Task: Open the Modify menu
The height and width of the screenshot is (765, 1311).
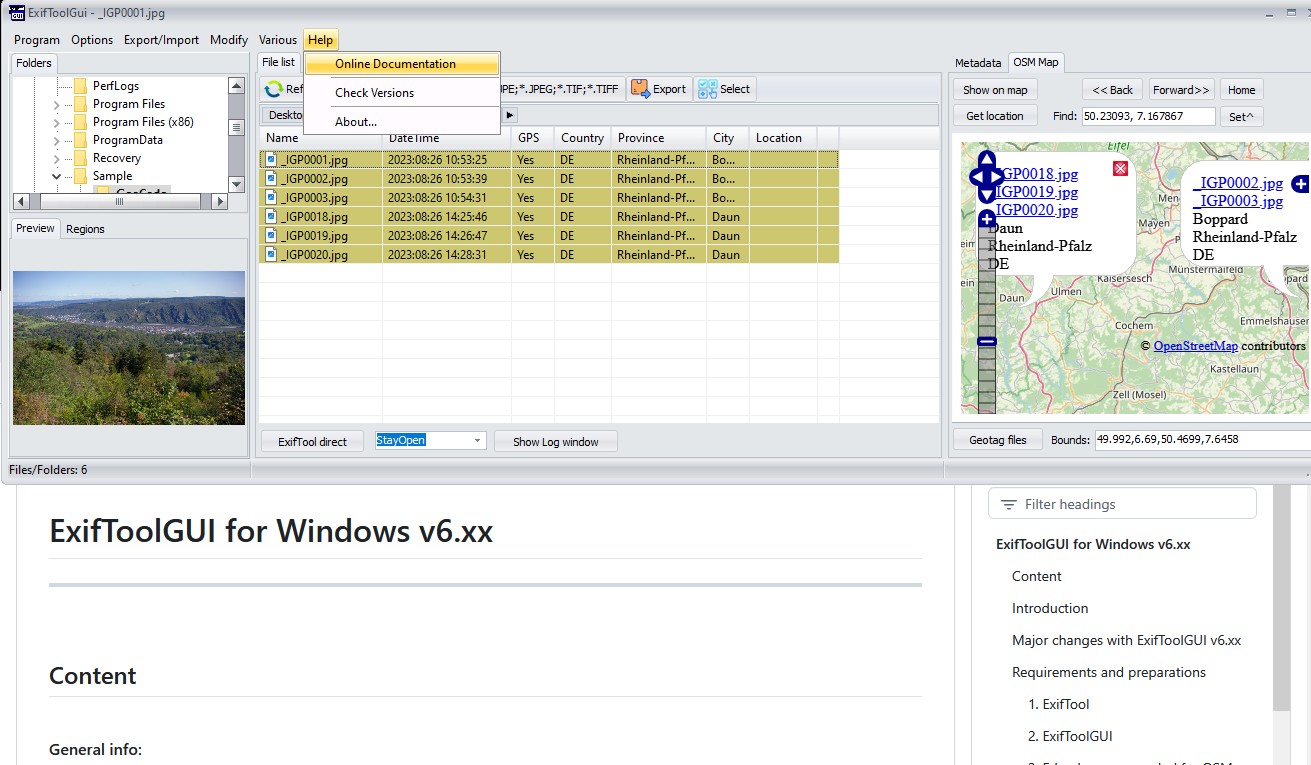Action: pos(229,40)
